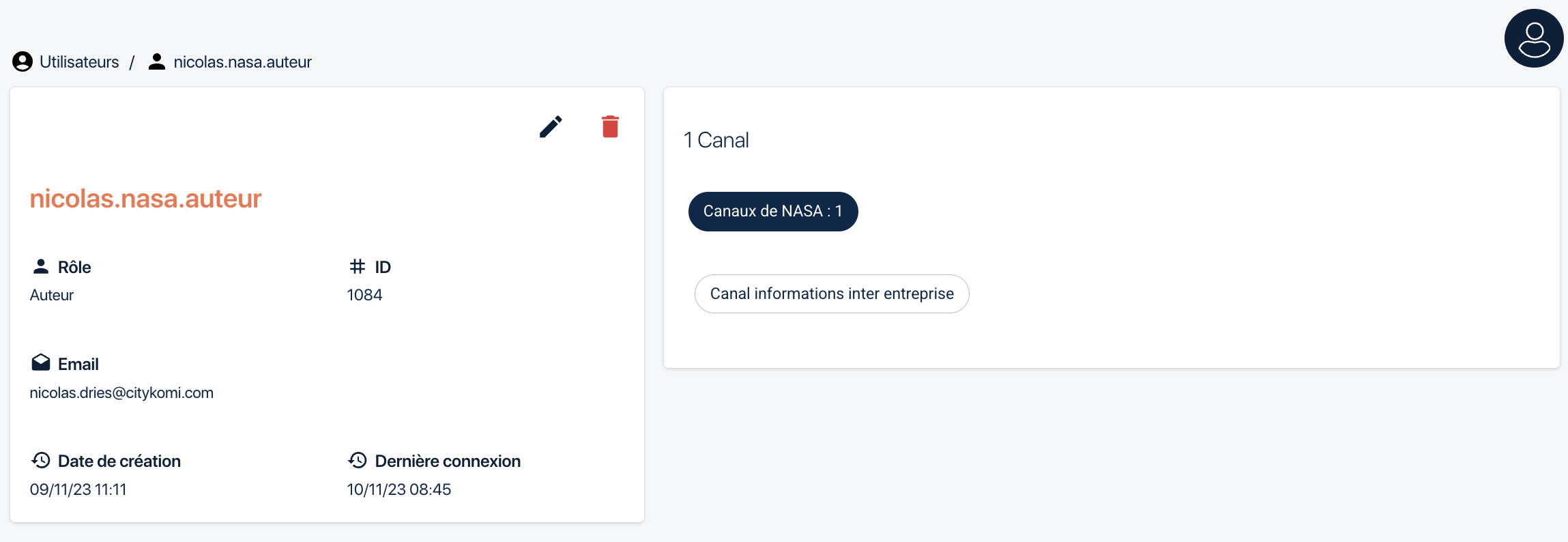1568x542 pixels.
Task: Click the Utilisateurs breadcrumb circle icon
Action: (x=23, y=62)
